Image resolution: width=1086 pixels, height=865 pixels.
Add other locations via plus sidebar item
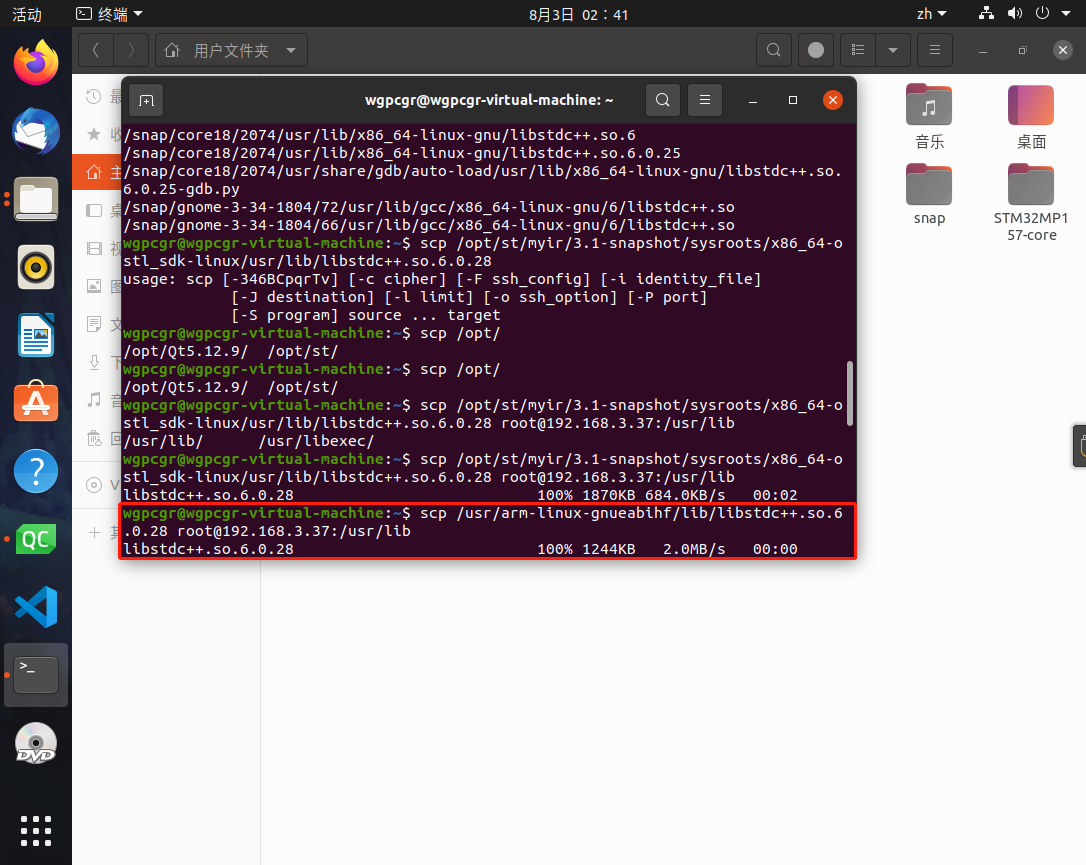pyautogui.click(x=94, y=532)
